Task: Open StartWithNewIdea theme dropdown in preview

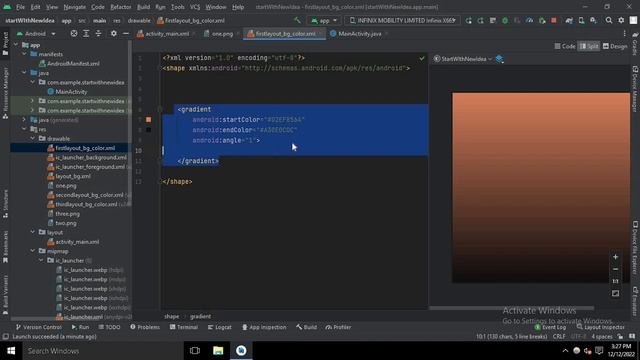Action: pyautogui.click(x=462, y=59)
